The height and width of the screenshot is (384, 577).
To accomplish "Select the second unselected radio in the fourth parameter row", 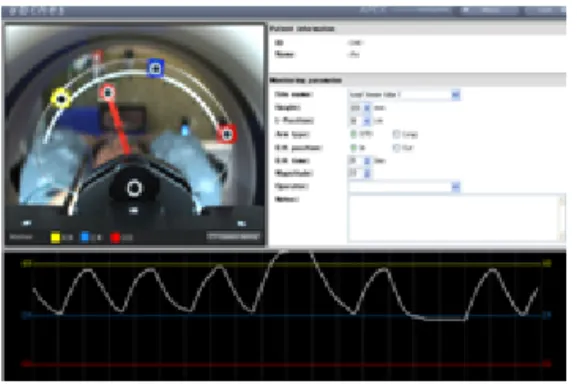I will click(x=396, y=134).
